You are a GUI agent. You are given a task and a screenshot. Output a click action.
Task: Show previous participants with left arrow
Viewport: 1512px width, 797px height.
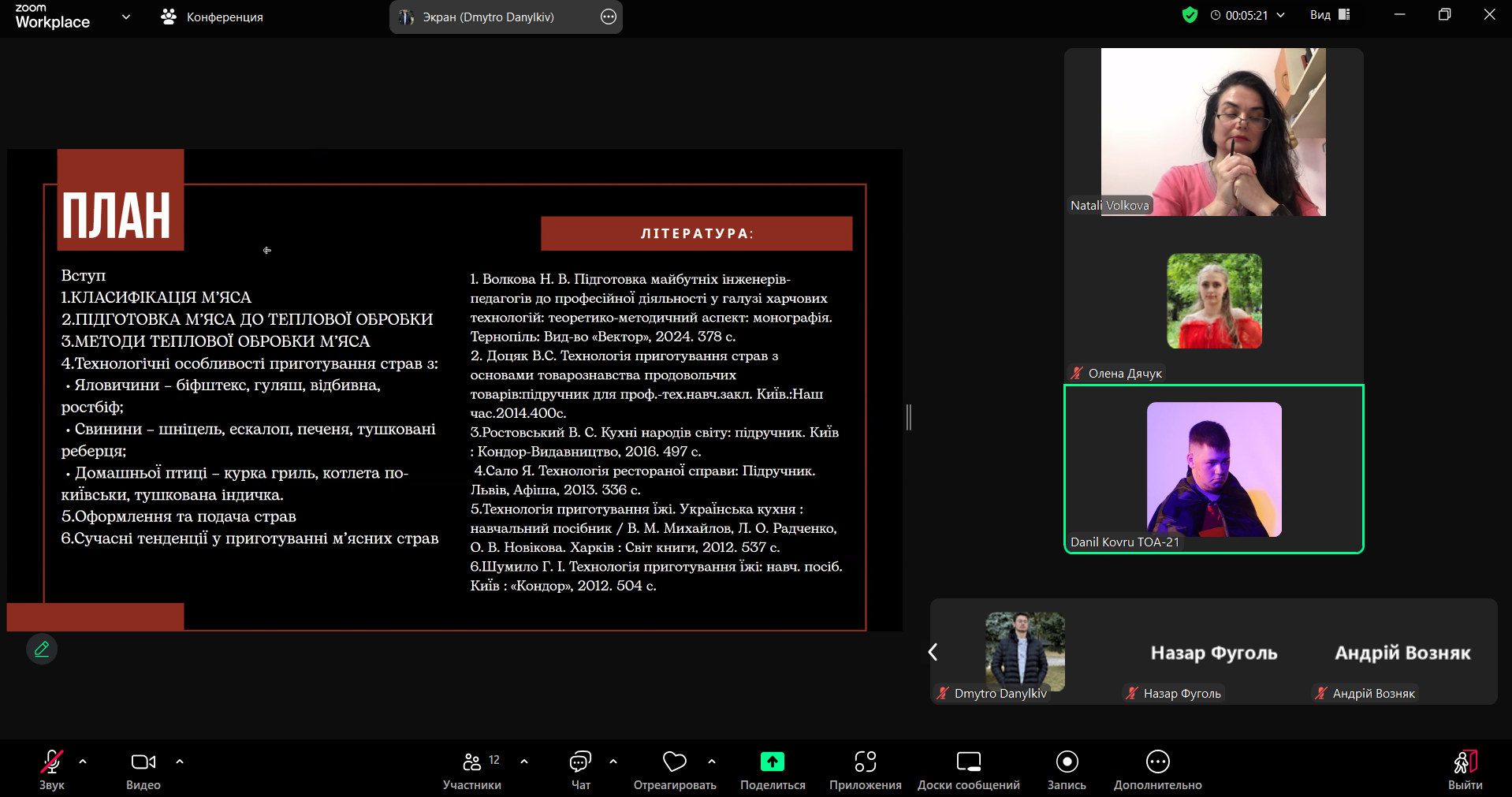tap(933, 652)
